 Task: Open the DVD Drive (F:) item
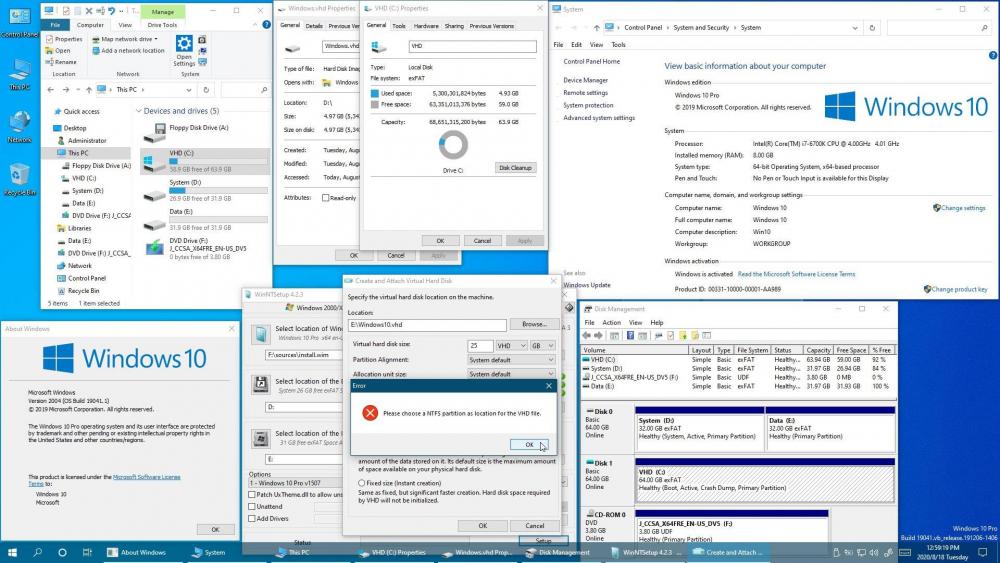tap(155, 247)
